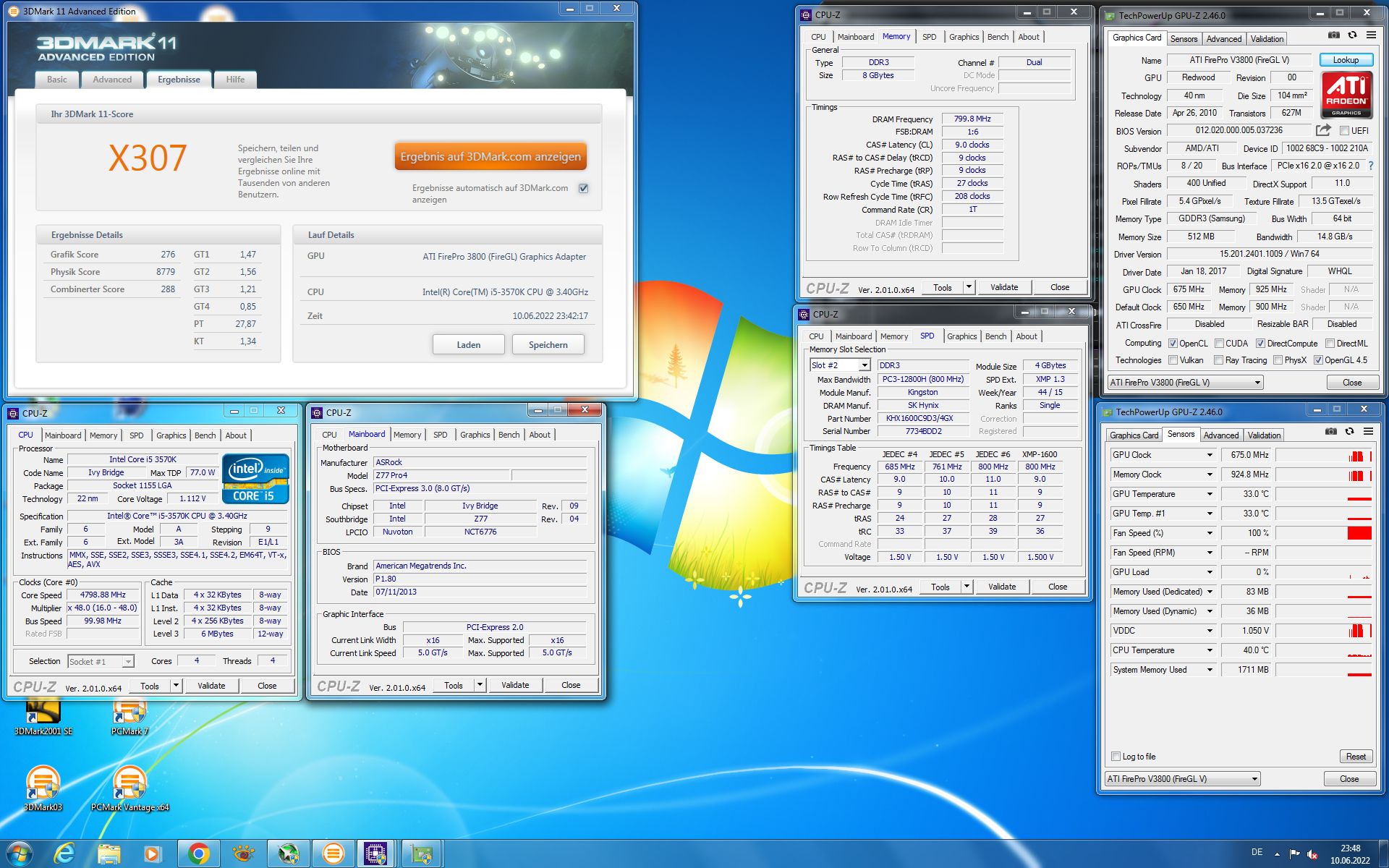Click the muted volume tray icon
The image size is (1389, 868).
point(1312,854)
